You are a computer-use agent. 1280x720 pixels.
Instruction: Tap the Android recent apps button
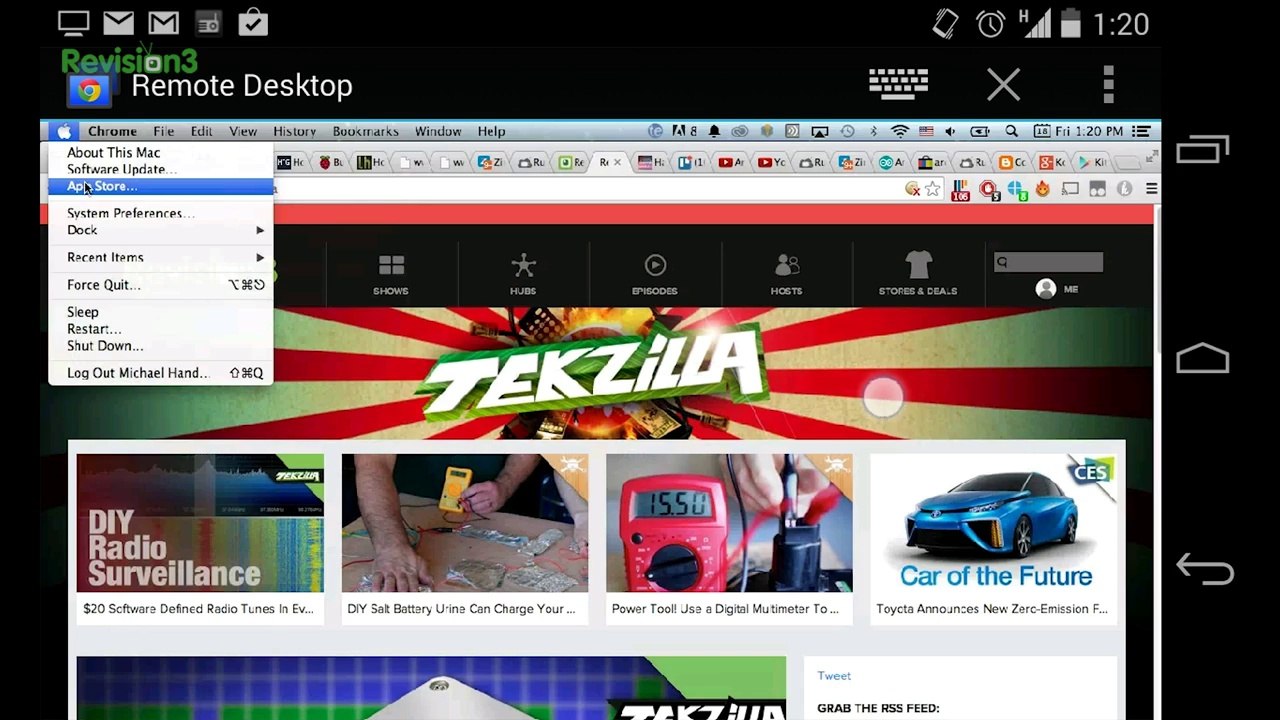[1202, 149]
